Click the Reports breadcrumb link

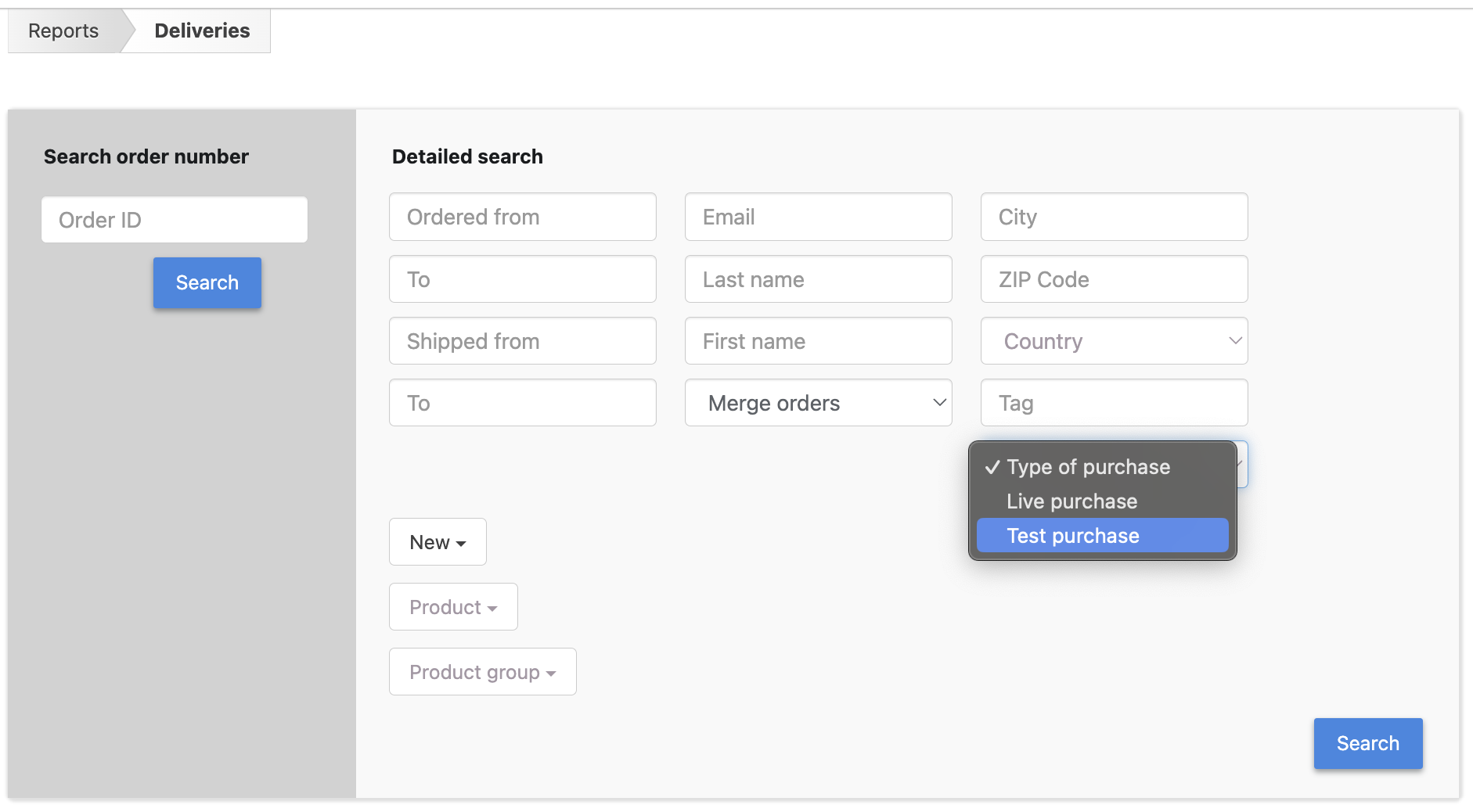[63, 31]
